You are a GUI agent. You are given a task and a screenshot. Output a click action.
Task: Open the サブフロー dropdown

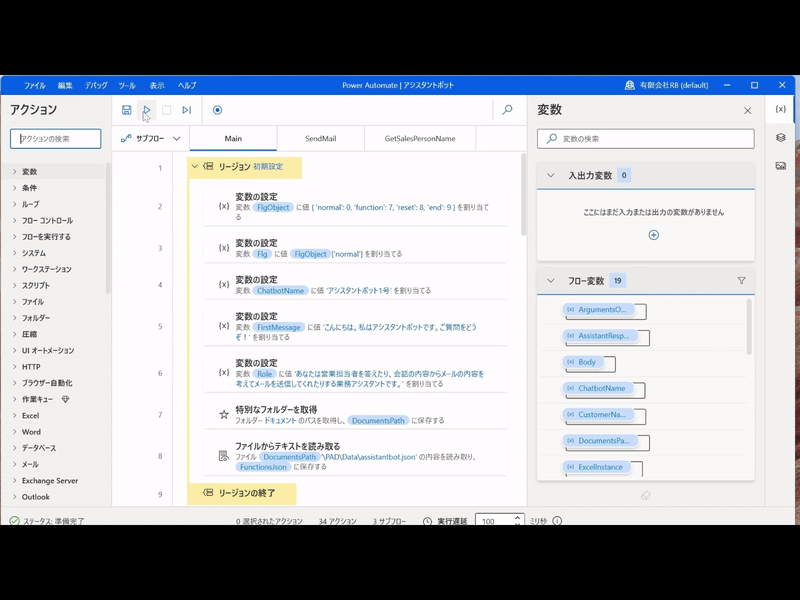(x=151, y=139)
